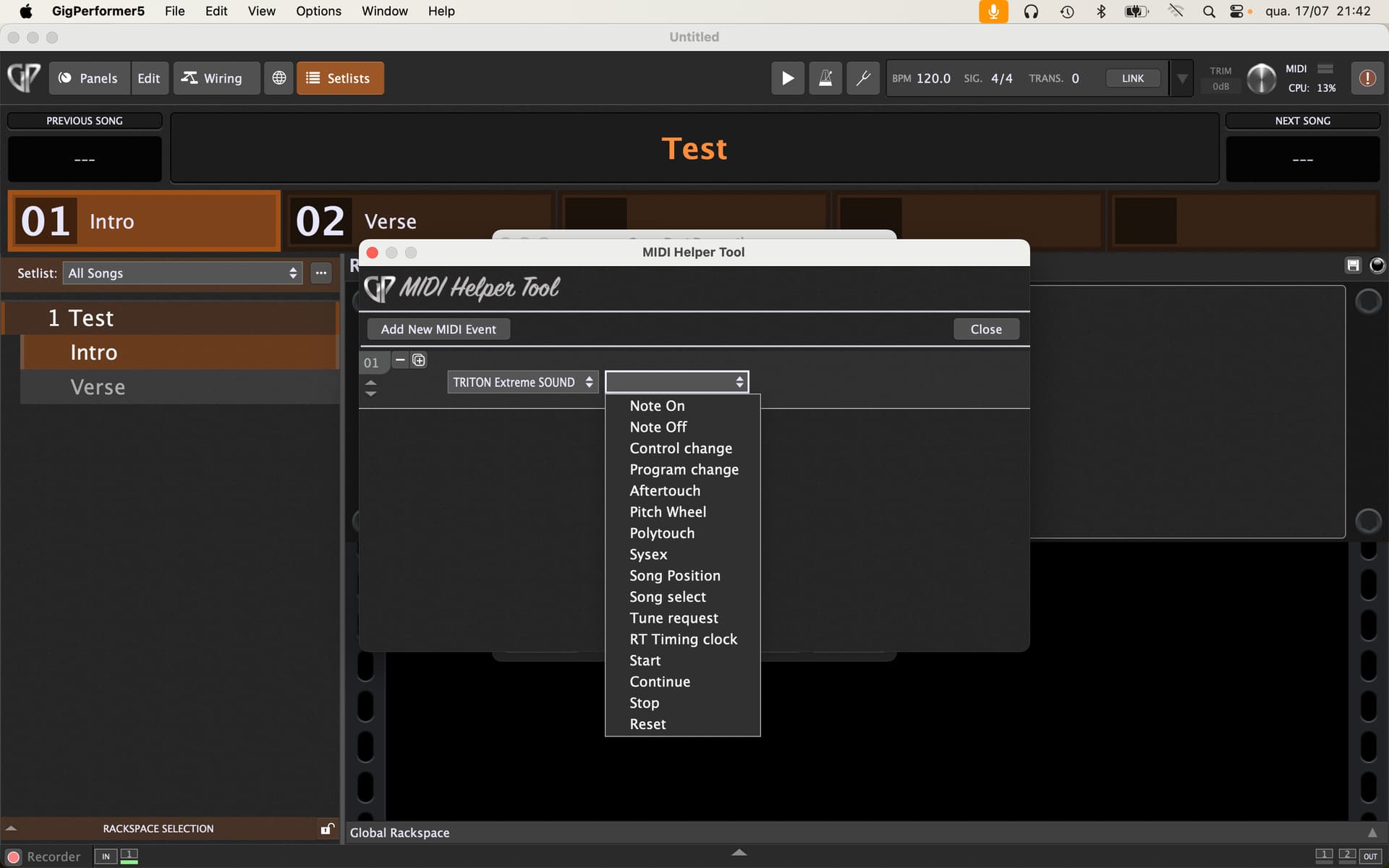
Task: Click the duplicate MIDI event plus icon
Action: (419, 360)
